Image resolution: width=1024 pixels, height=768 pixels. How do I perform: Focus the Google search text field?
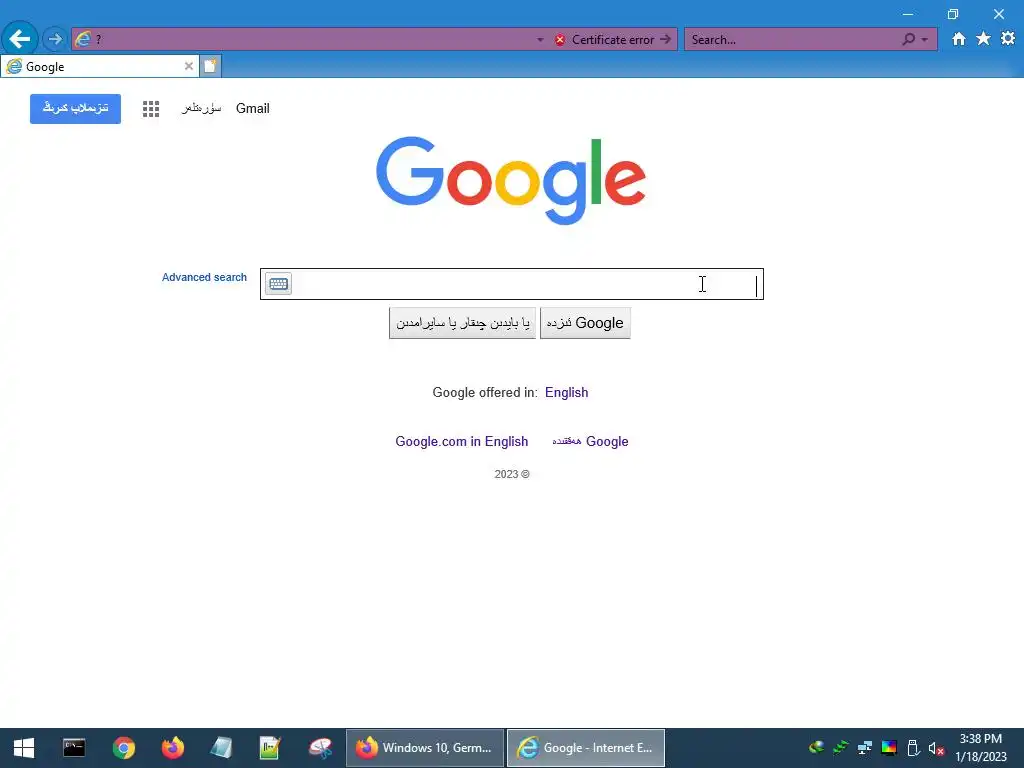point(511,284)
